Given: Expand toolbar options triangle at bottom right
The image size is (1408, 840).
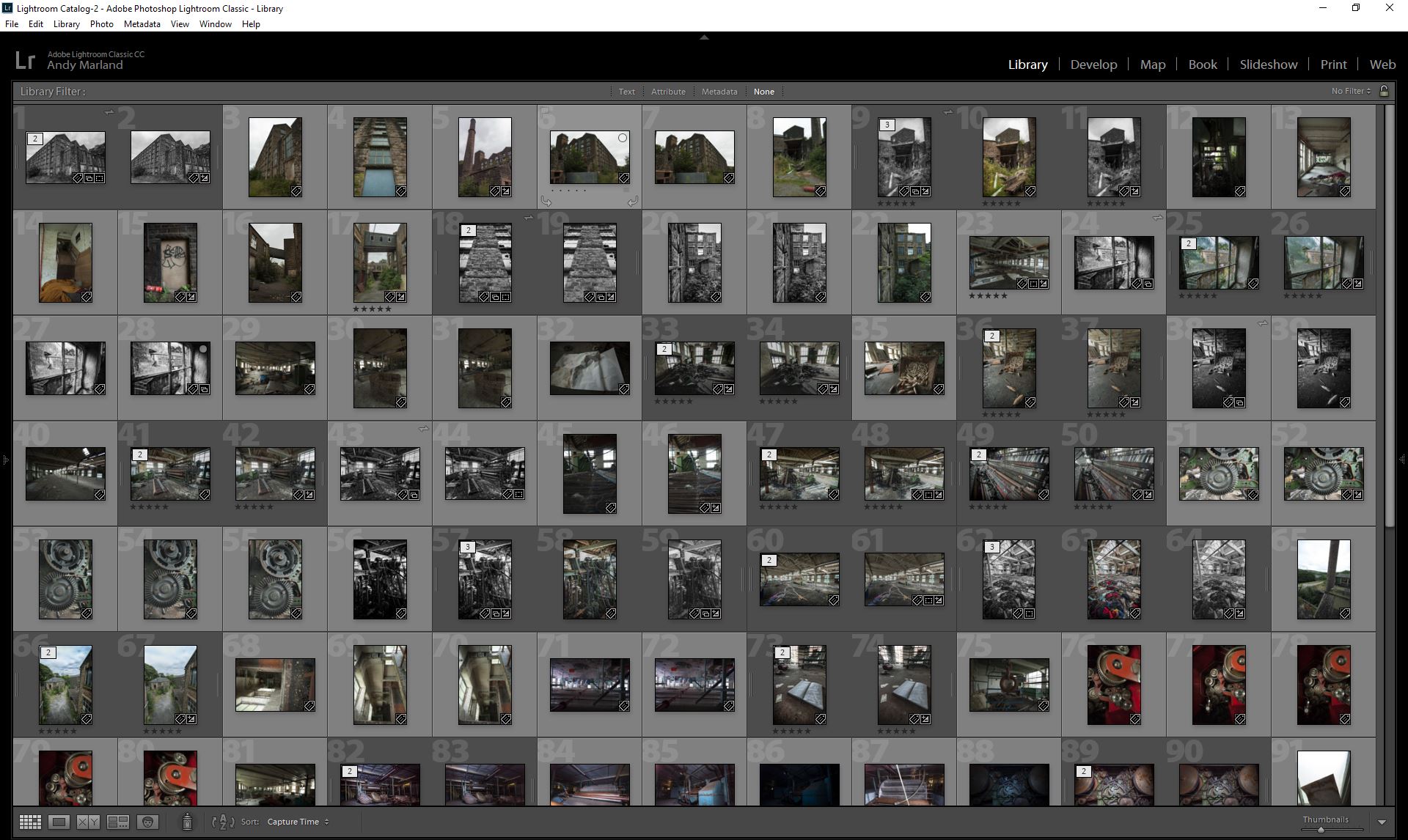Looking at the screenshot, I should (x=1382, y=822).
